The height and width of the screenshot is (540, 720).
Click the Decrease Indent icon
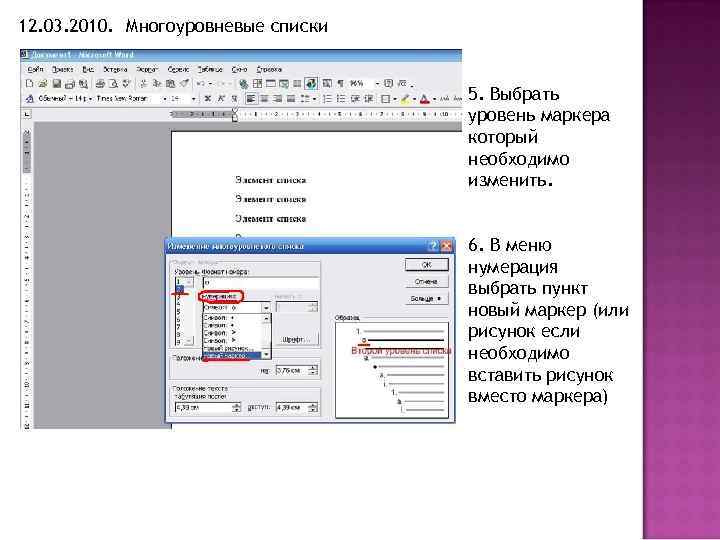tap(355, 98)
